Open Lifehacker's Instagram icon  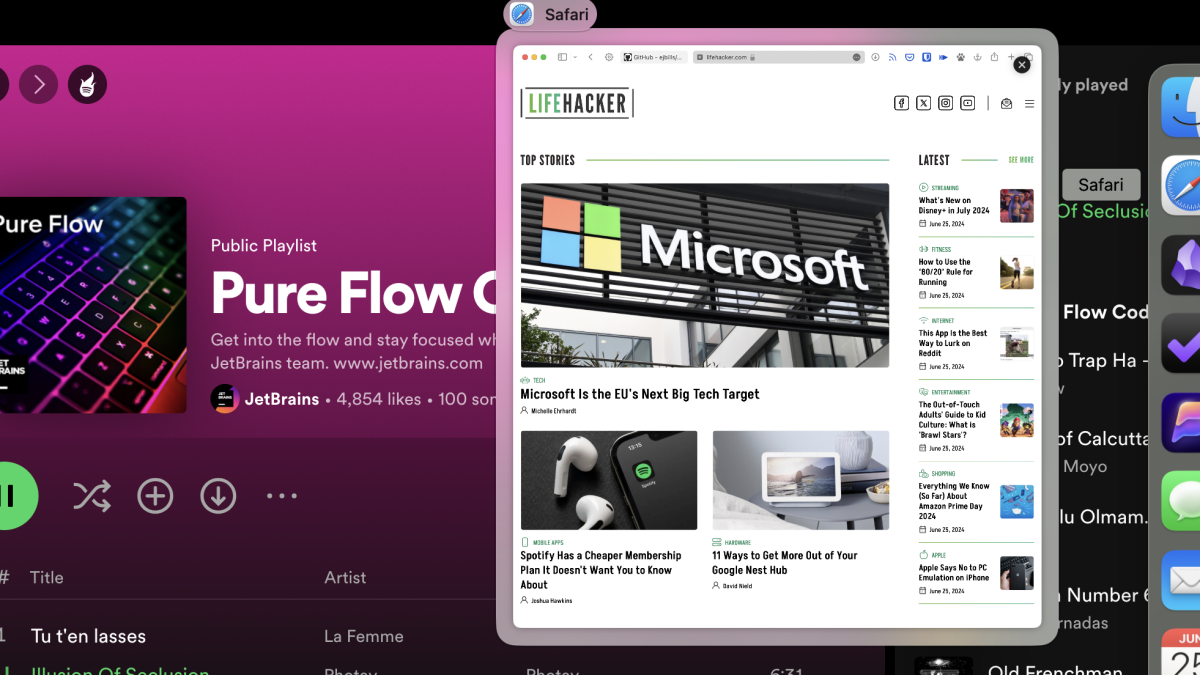click(x=945, y=103)
